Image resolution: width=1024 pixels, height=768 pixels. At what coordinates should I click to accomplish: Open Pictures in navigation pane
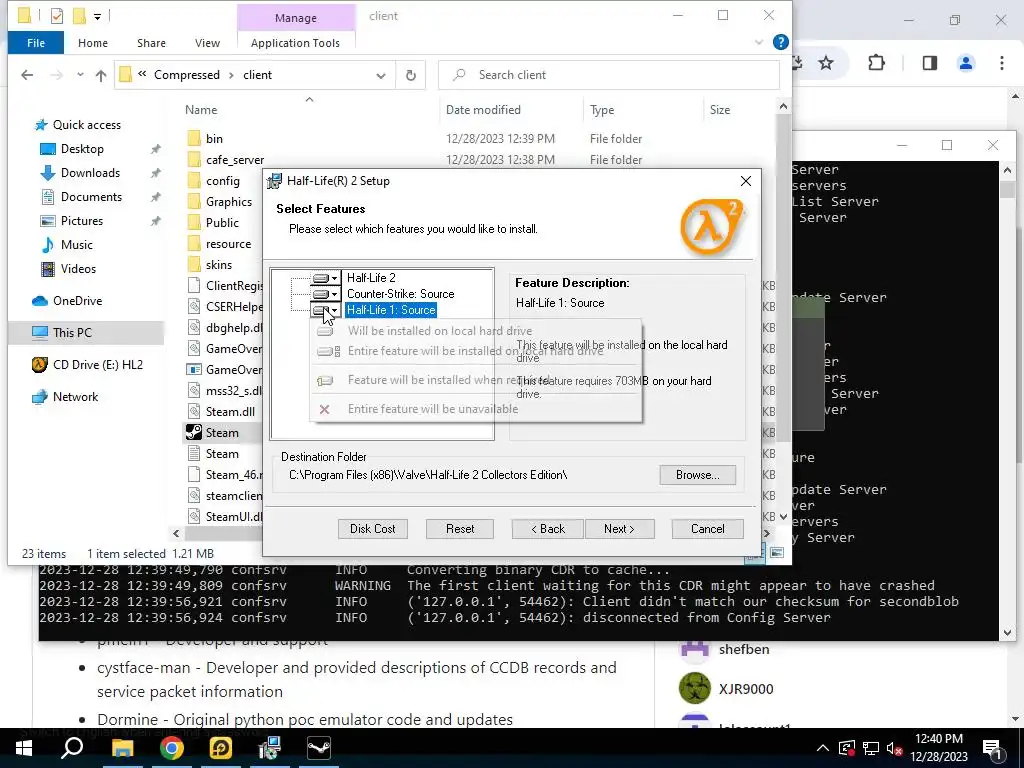[x=82, y=221]
